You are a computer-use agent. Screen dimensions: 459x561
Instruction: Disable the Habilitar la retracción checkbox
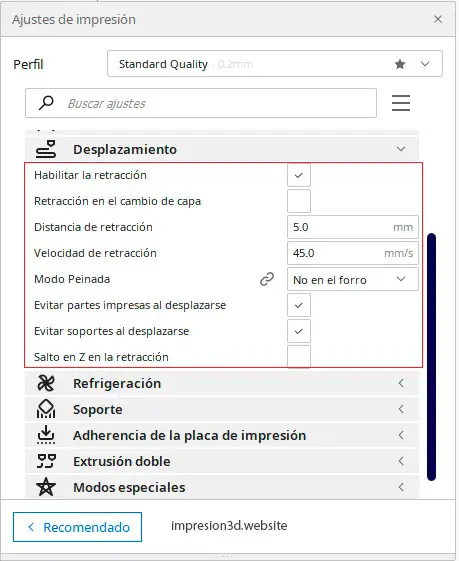299,175
